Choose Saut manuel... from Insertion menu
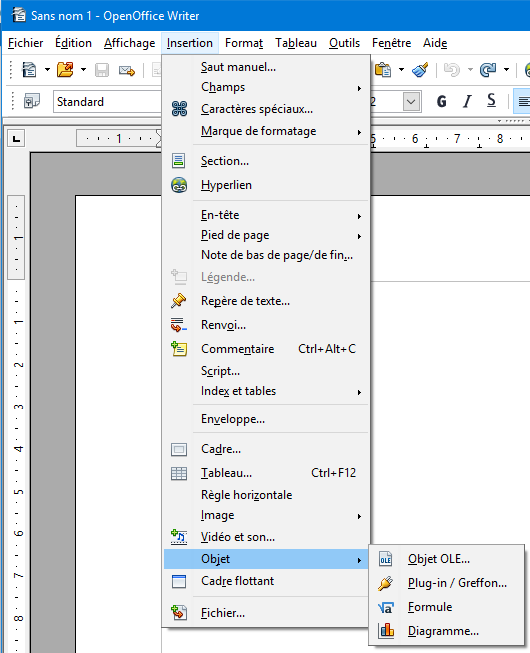 (266, 67)
